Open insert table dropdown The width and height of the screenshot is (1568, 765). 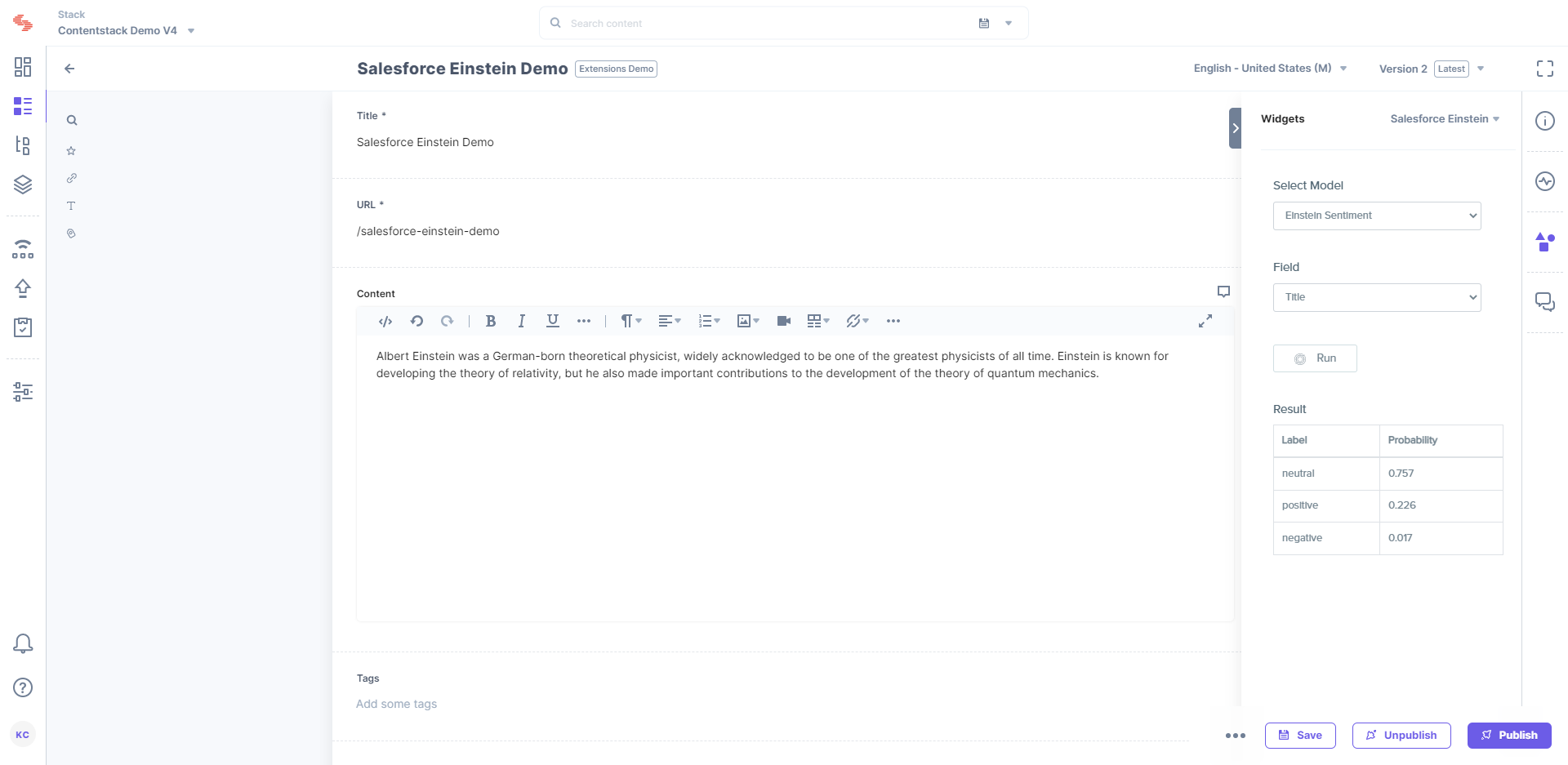coord(818,321)
